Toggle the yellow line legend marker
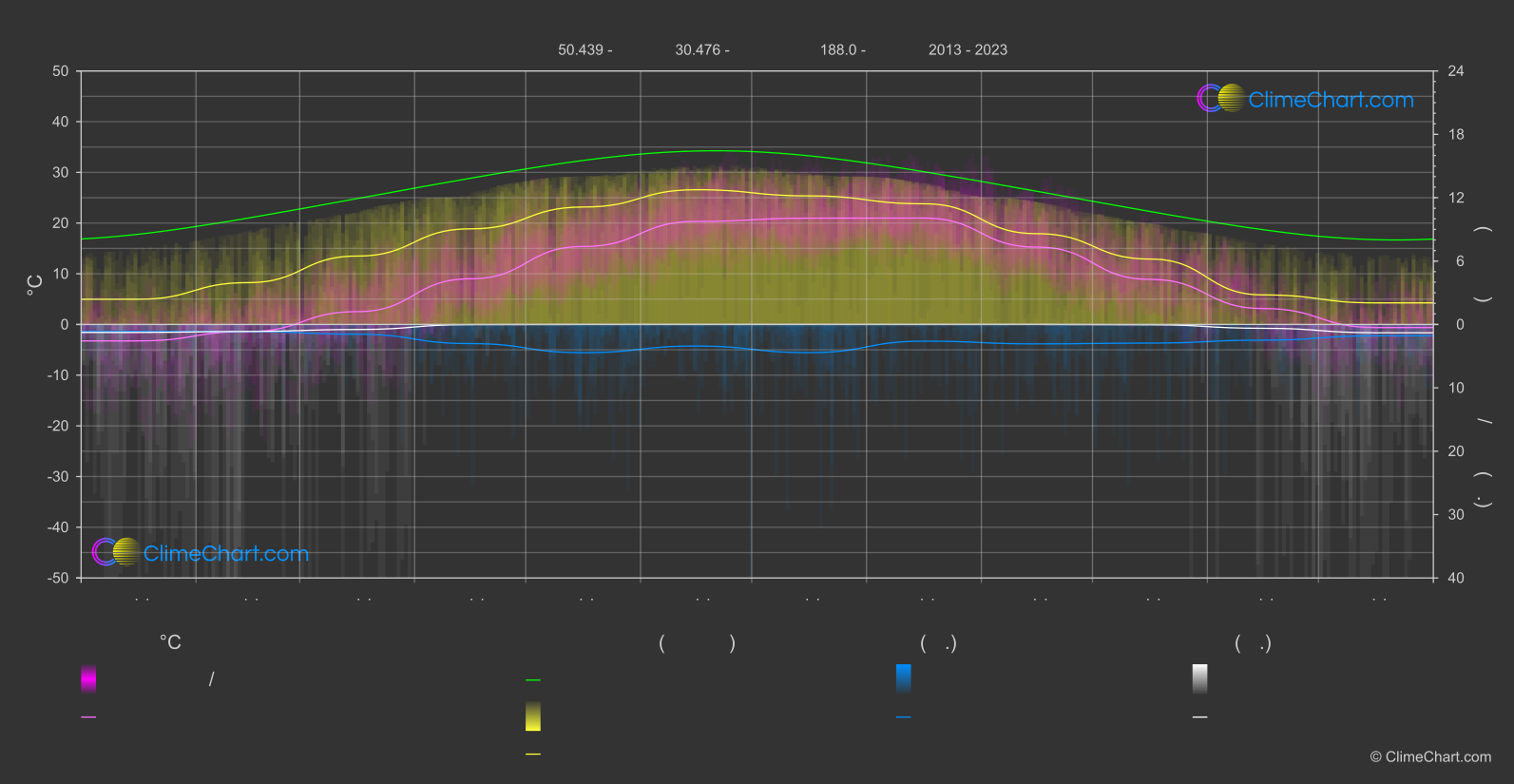The width and height of the screenshot is (1514, 784). point(533,755)
